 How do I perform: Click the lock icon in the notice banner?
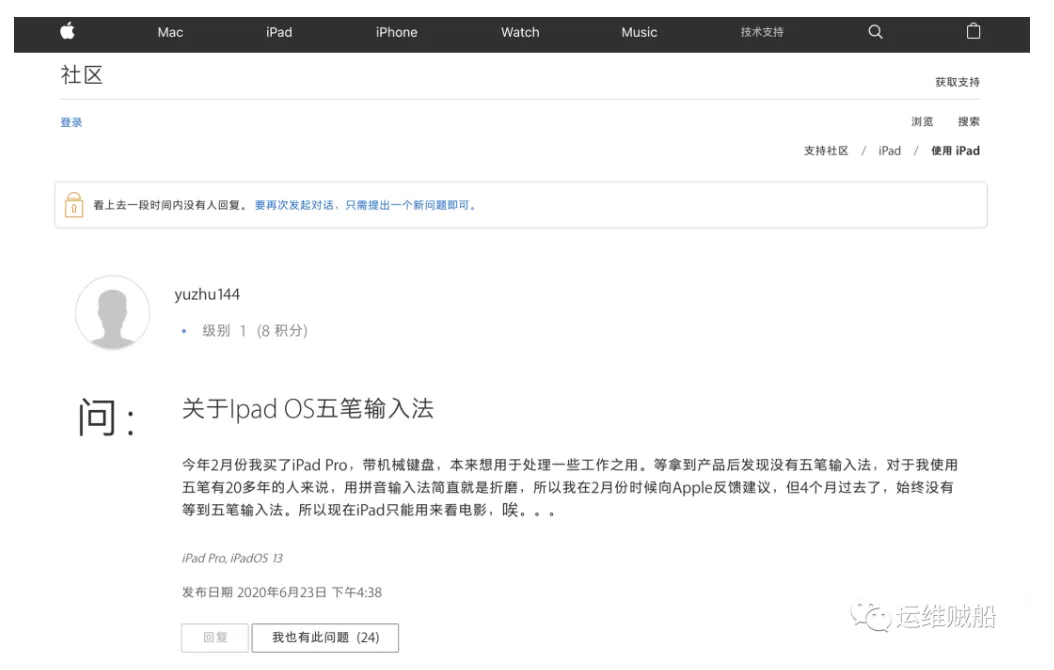point(74,205)
